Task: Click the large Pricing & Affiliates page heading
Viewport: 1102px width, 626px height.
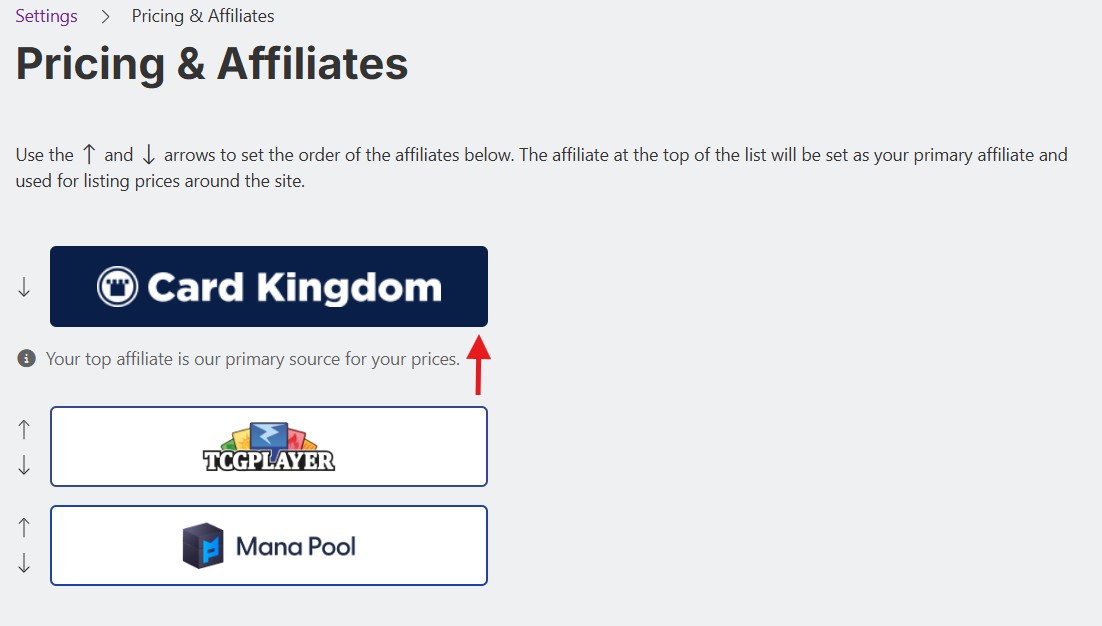Action: [x=212, y=64]
